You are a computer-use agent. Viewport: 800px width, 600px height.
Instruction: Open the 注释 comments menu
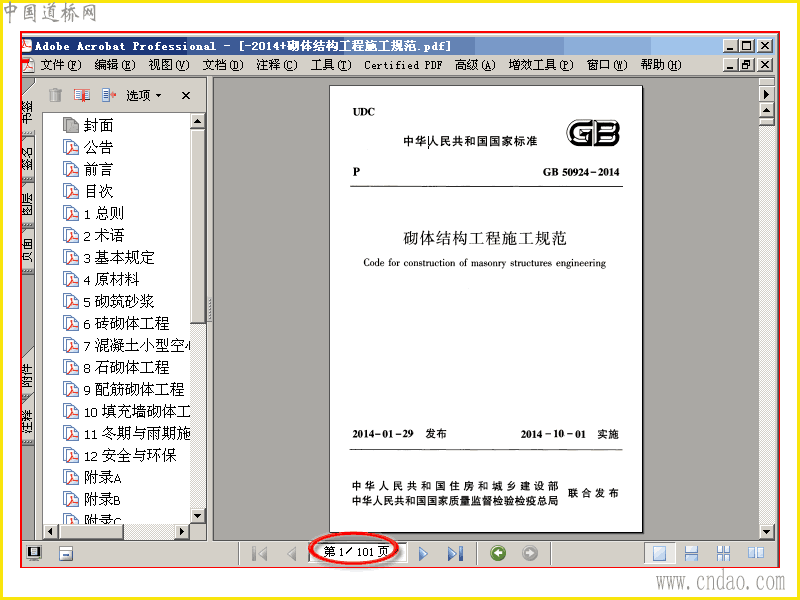pyautogui.click(x=277, y=65)
